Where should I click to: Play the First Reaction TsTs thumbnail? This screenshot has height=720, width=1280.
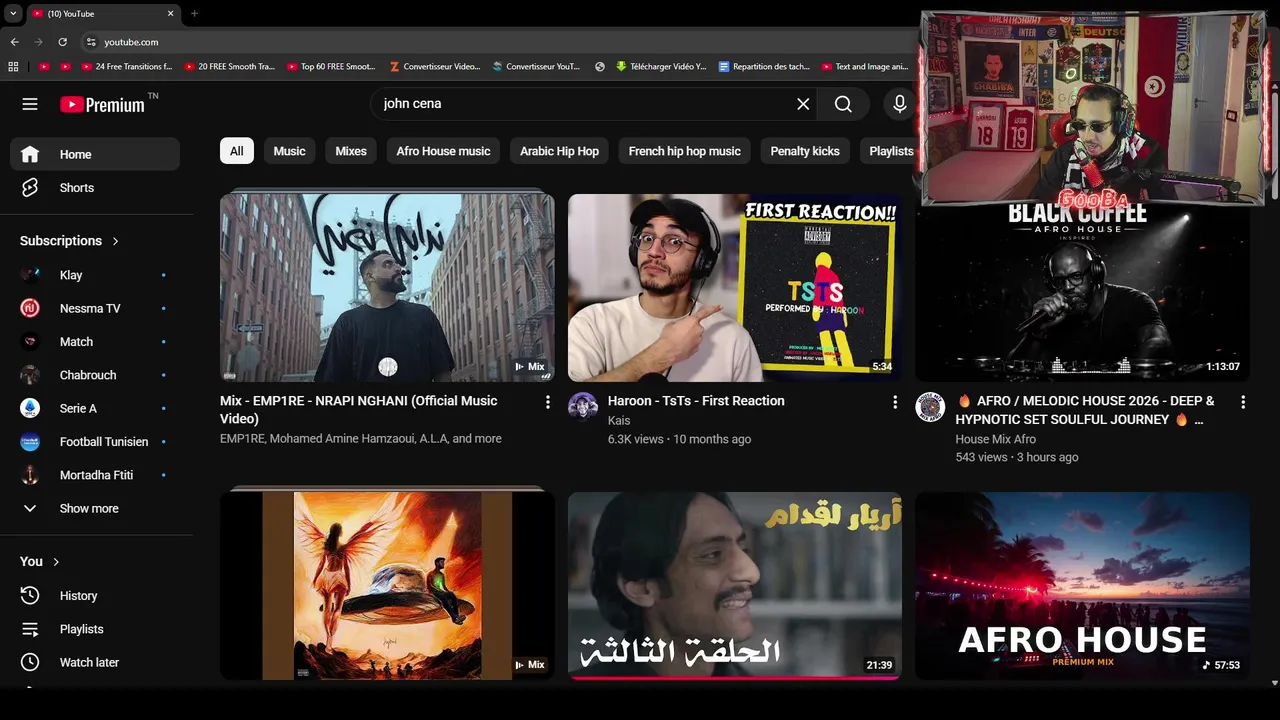tap(735, 287)
